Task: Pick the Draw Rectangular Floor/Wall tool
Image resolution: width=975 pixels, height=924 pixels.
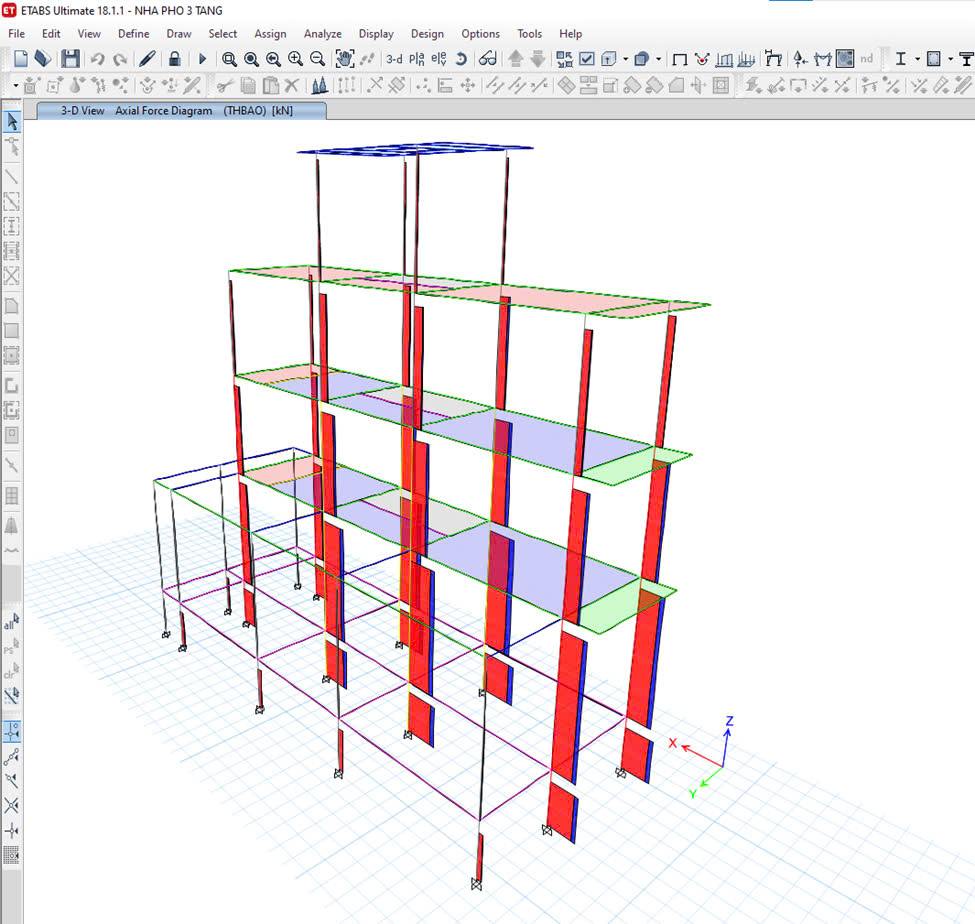Action: [12, 330]
